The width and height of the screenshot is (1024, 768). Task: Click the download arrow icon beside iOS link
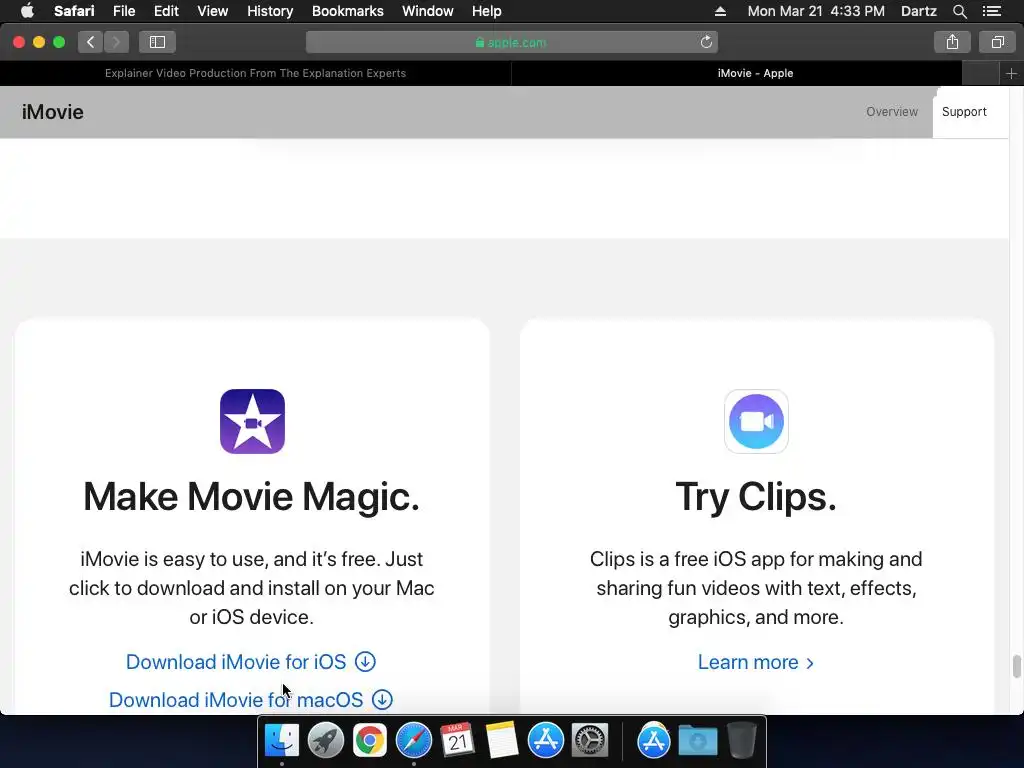point(366,662)
